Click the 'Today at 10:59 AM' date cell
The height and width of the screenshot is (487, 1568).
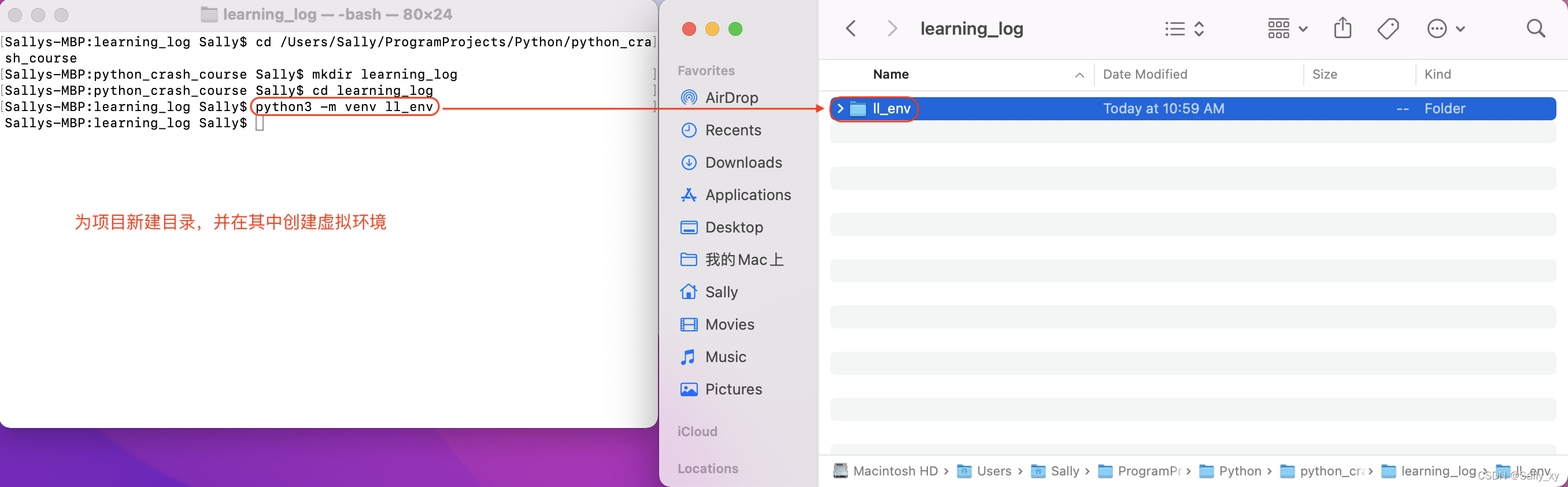click(x=1163, y=108)
